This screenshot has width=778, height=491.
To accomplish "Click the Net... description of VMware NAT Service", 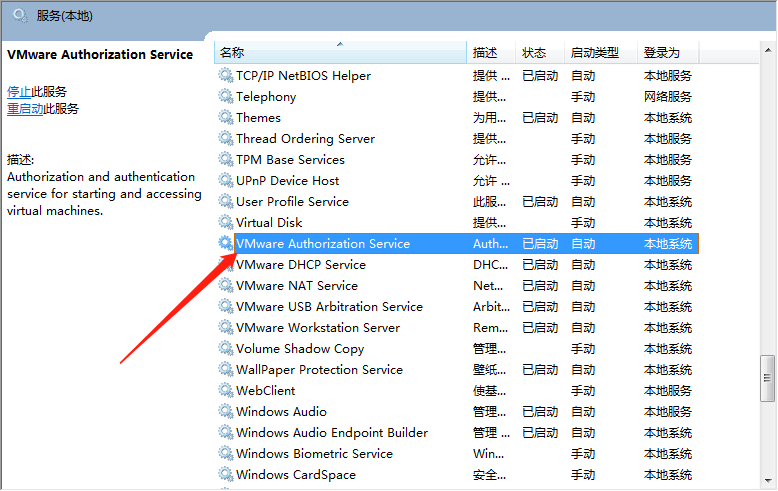I will (x=488, y=286).
